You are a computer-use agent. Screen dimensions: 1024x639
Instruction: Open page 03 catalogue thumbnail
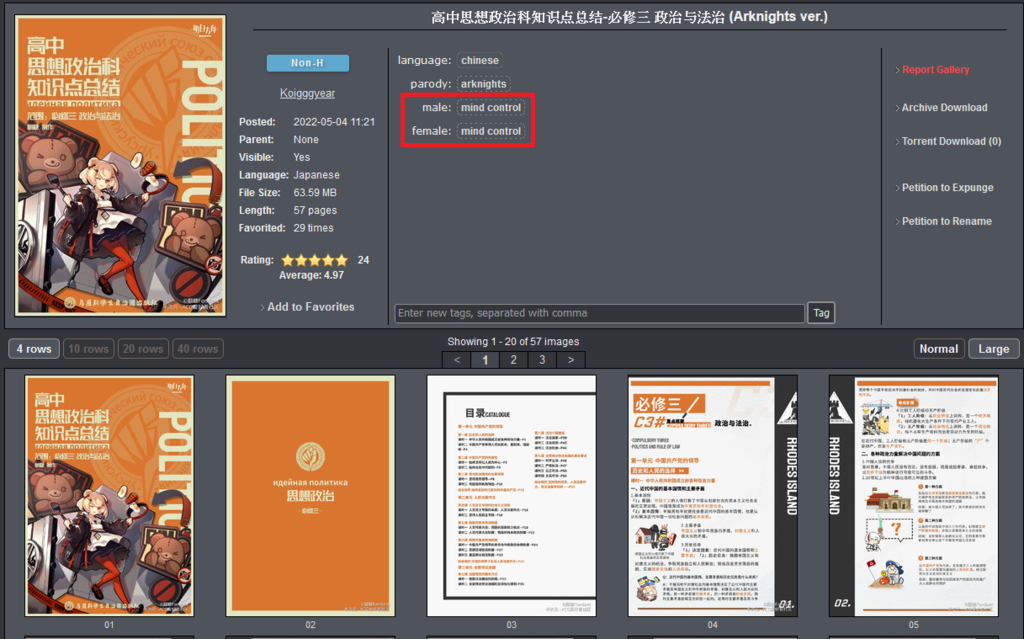click(511, 495)
